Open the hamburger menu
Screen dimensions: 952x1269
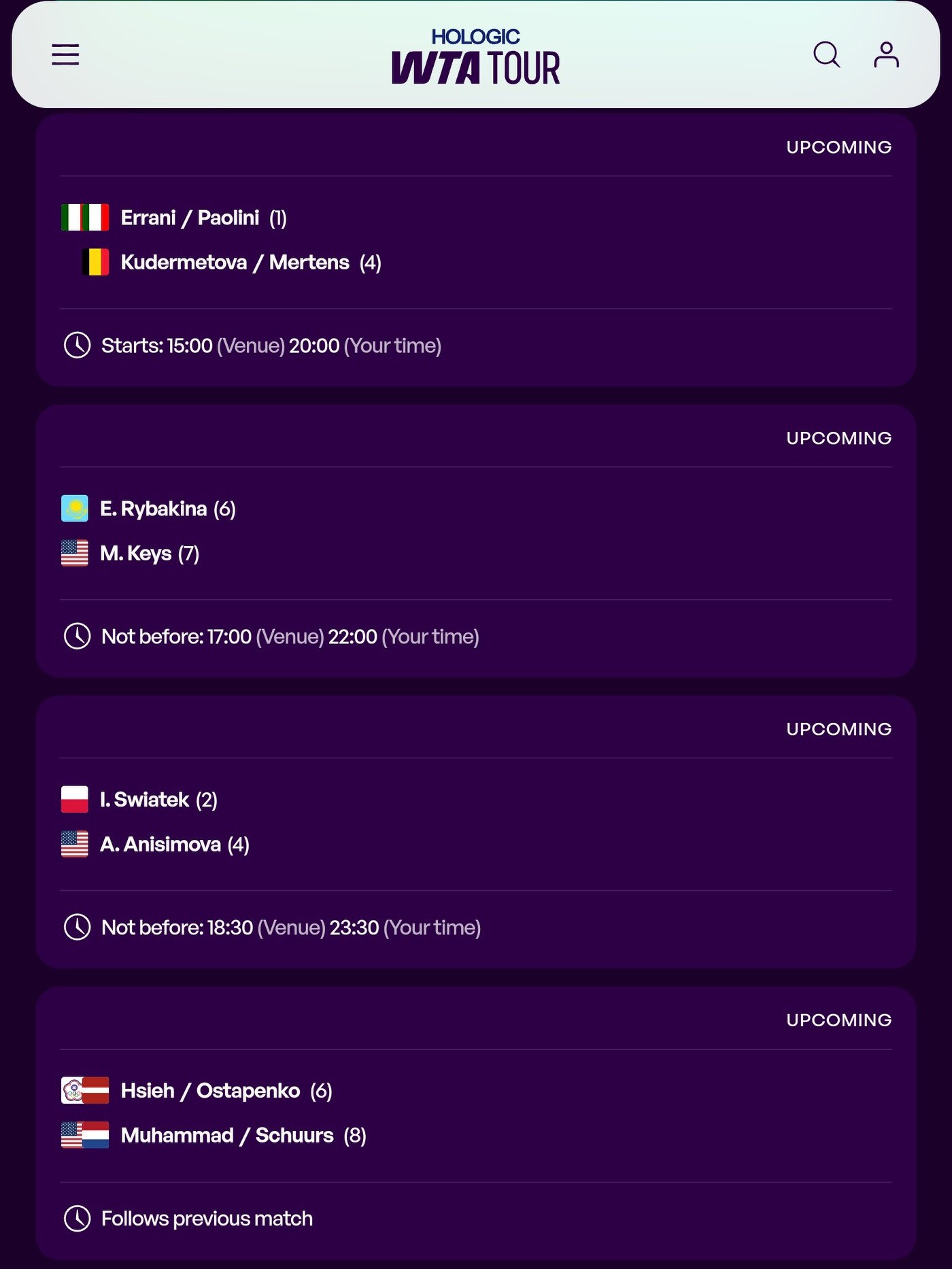coord(65,54)
